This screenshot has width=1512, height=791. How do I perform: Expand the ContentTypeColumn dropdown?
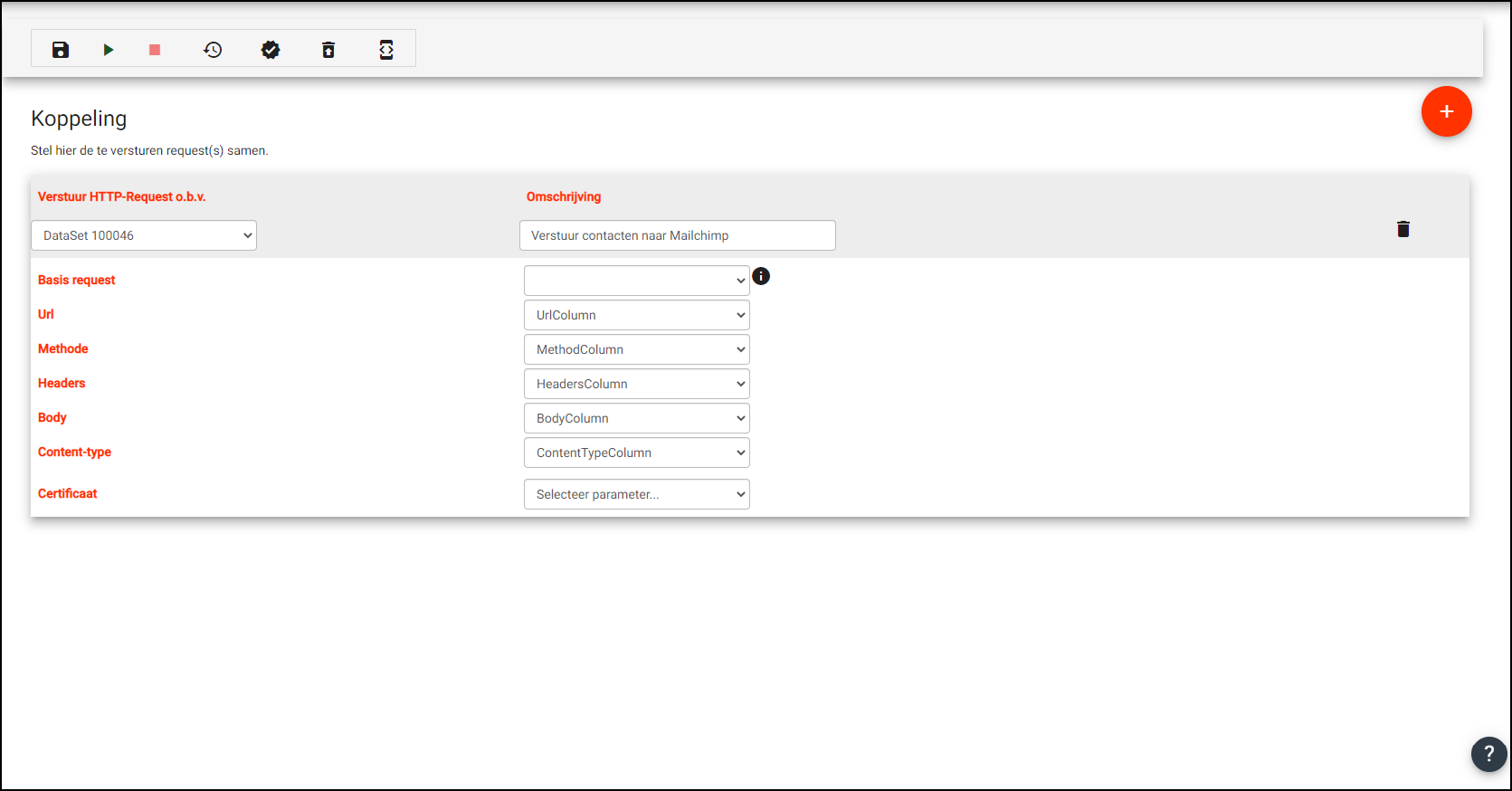[636, 453]
